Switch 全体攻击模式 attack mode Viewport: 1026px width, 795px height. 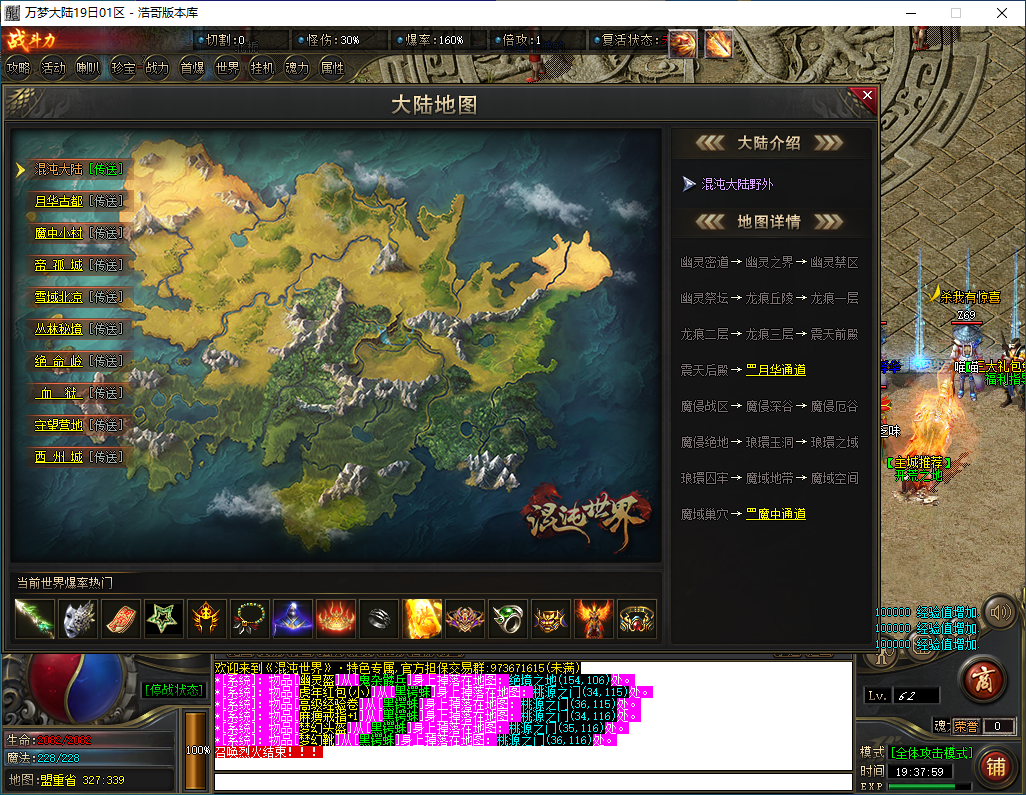932,753
